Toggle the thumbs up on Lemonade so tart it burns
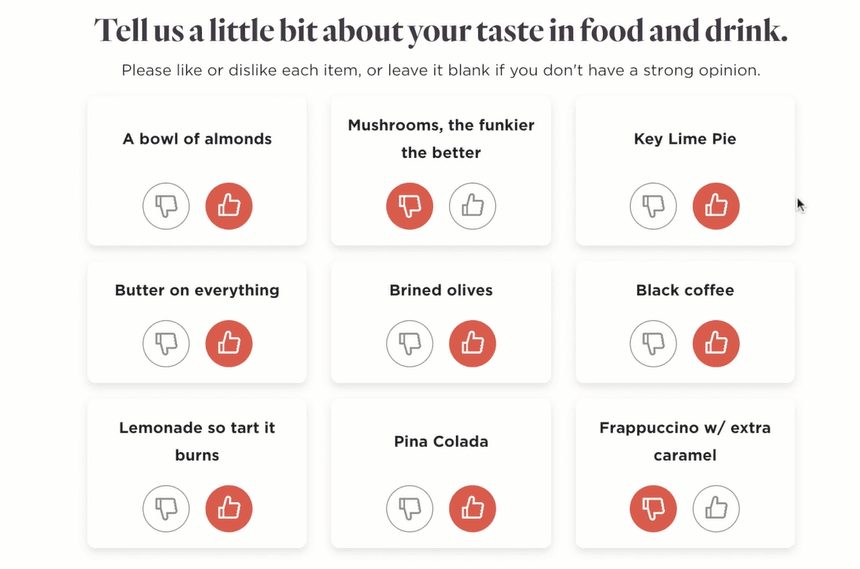Viewport: 860px width, 569px height. (x=229, y=509)
